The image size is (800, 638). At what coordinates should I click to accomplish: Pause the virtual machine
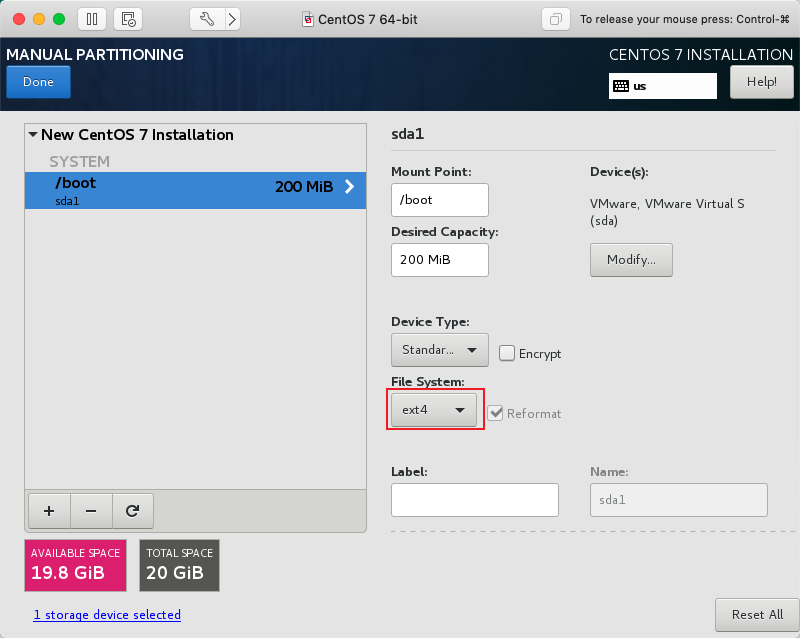(x=92, y=19)
